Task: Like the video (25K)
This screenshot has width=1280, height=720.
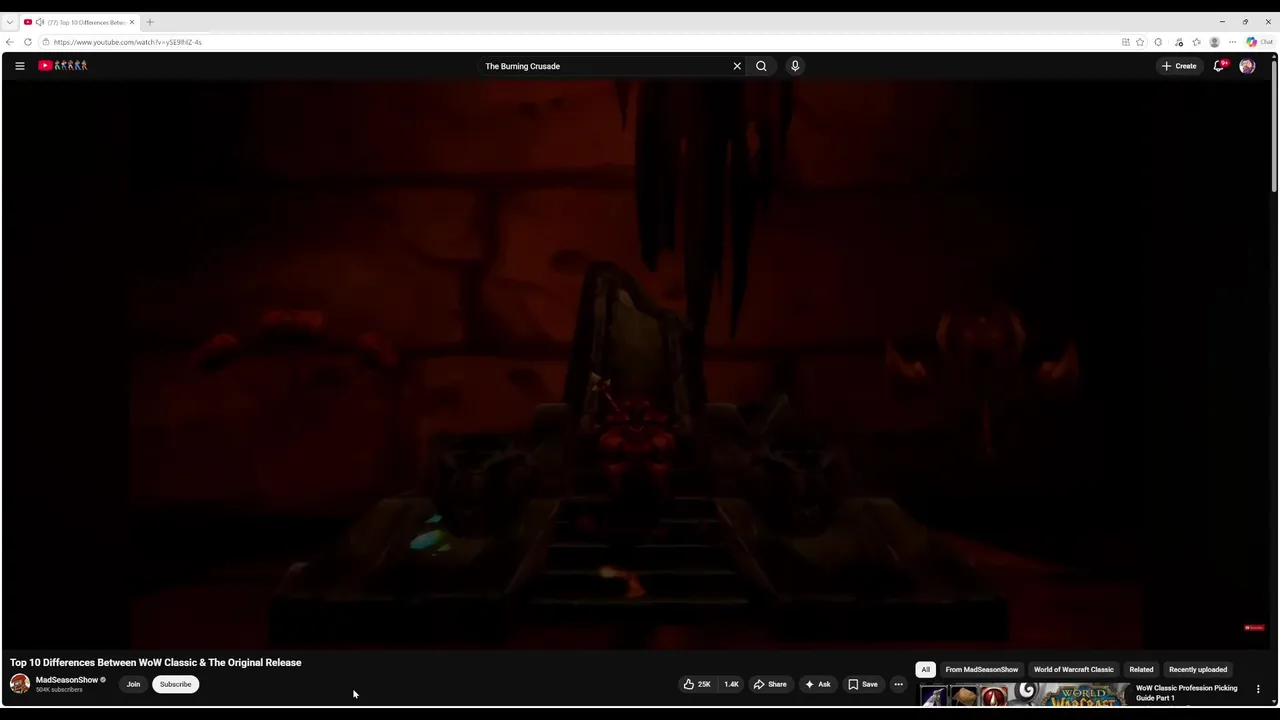Action: coord(697,684)
